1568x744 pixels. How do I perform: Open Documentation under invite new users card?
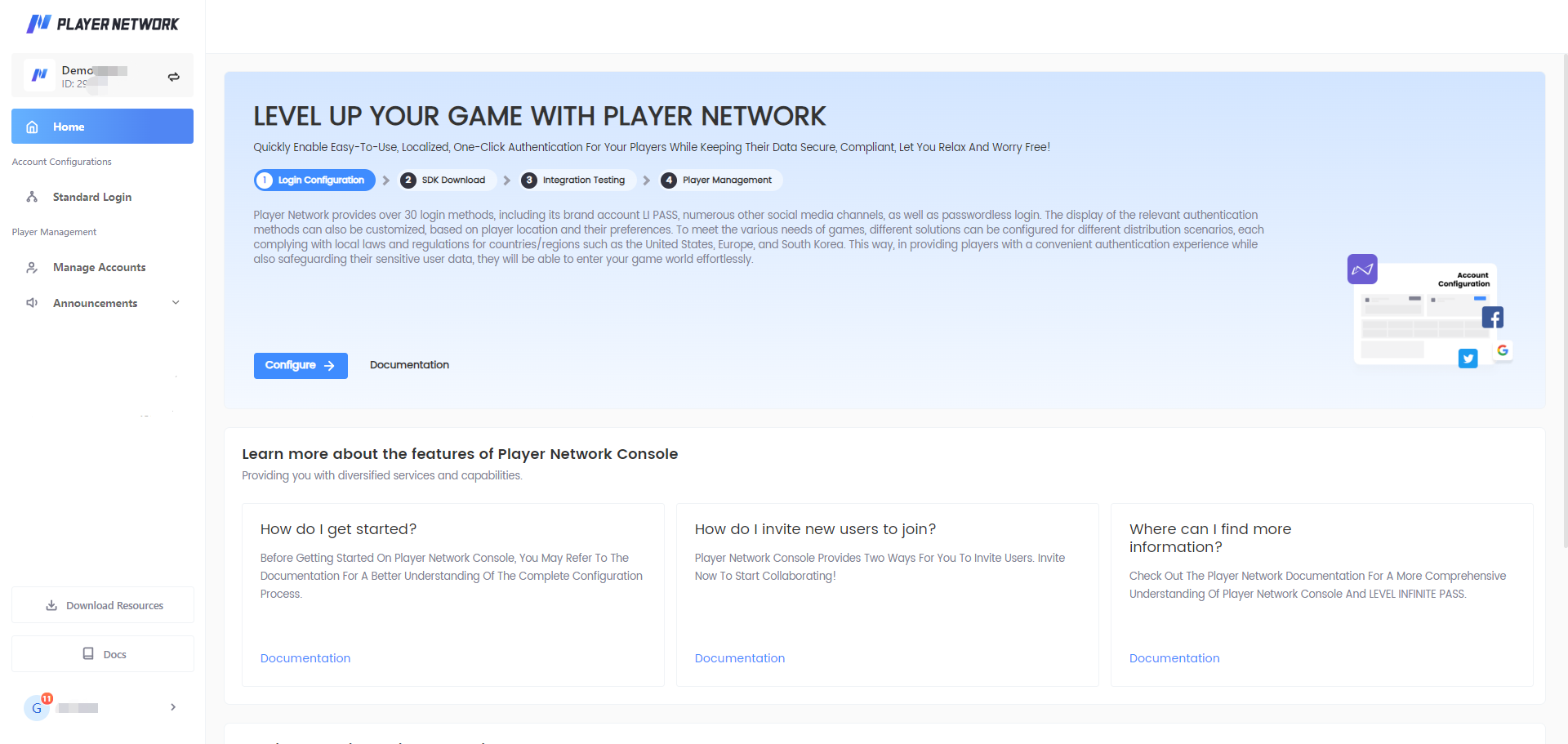coord(739,658)
